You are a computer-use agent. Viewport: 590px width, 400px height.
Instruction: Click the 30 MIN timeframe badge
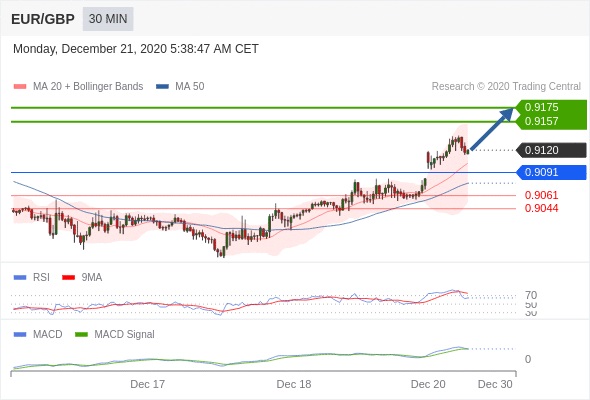coord(108,19)
